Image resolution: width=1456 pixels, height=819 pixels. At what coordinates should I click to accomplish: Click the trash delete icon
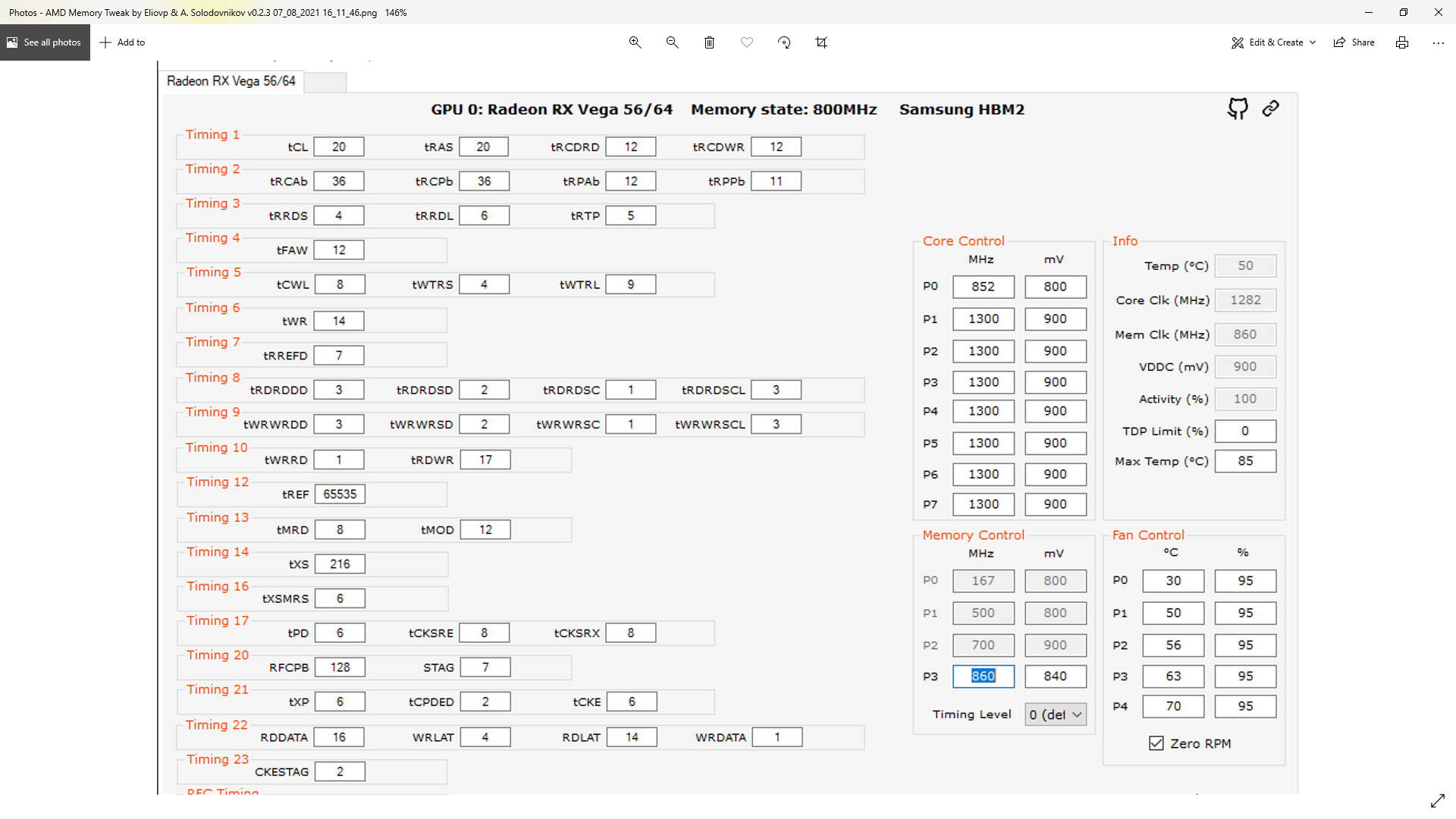(x=710, y=42)
